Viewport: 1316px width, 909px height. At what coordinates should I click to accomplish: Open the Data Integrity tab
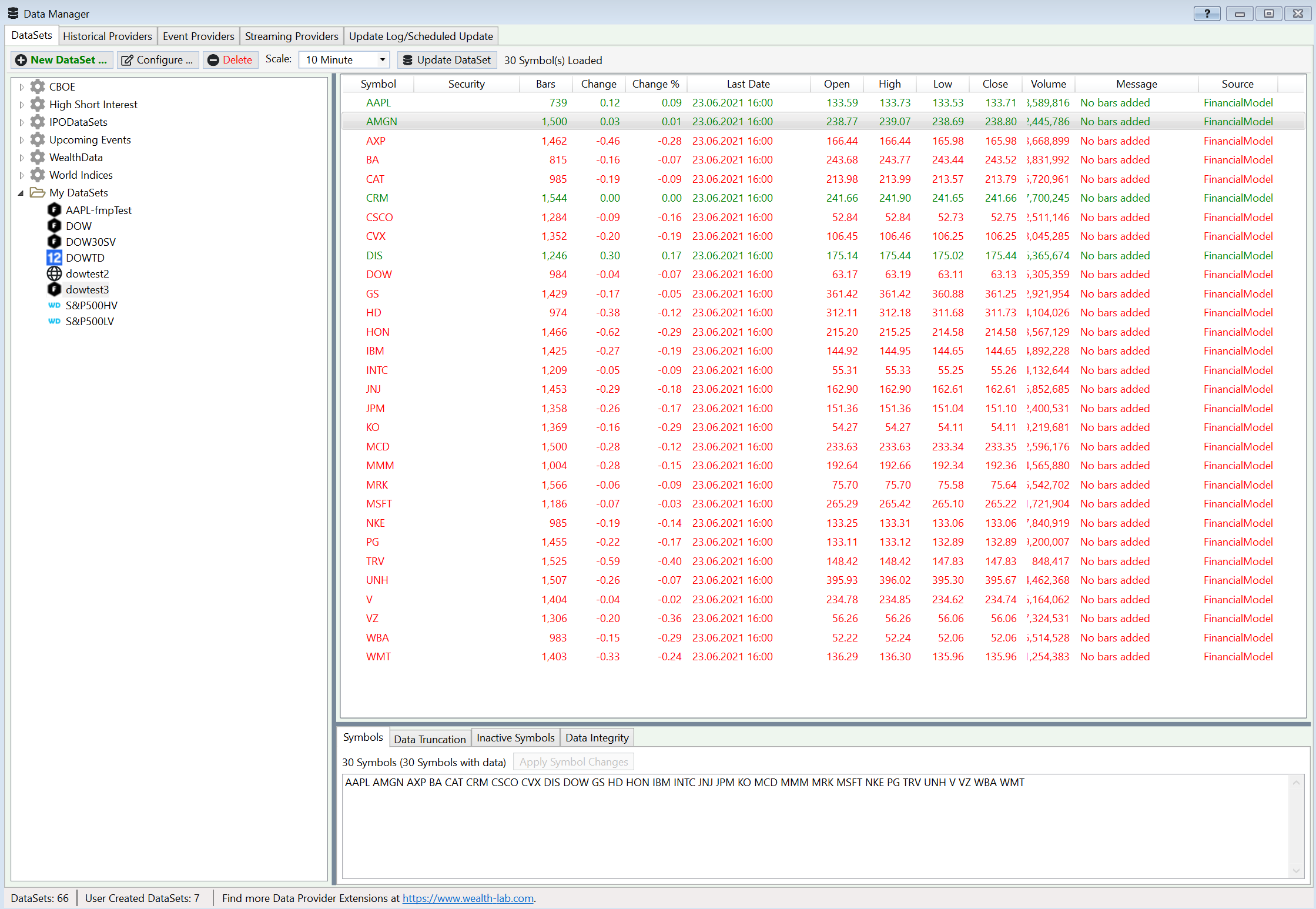[597, 737]
